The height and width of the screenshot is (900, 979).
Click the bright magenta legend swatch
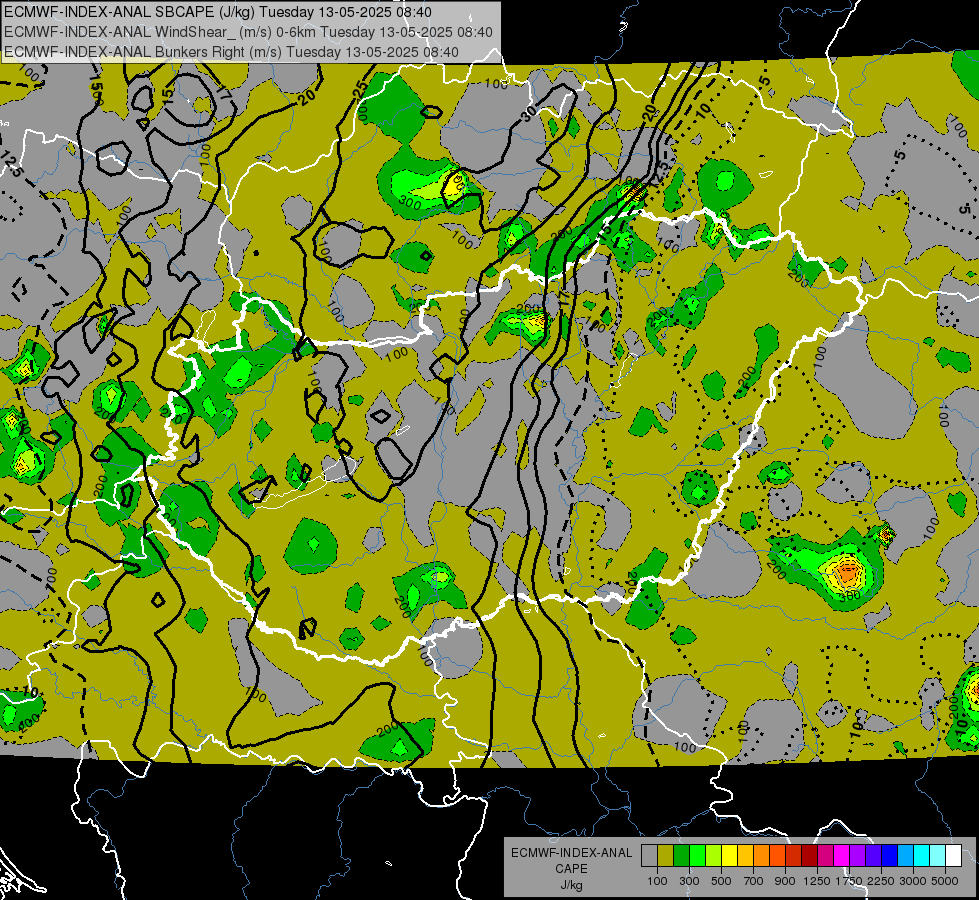click(x=842, y=855)
